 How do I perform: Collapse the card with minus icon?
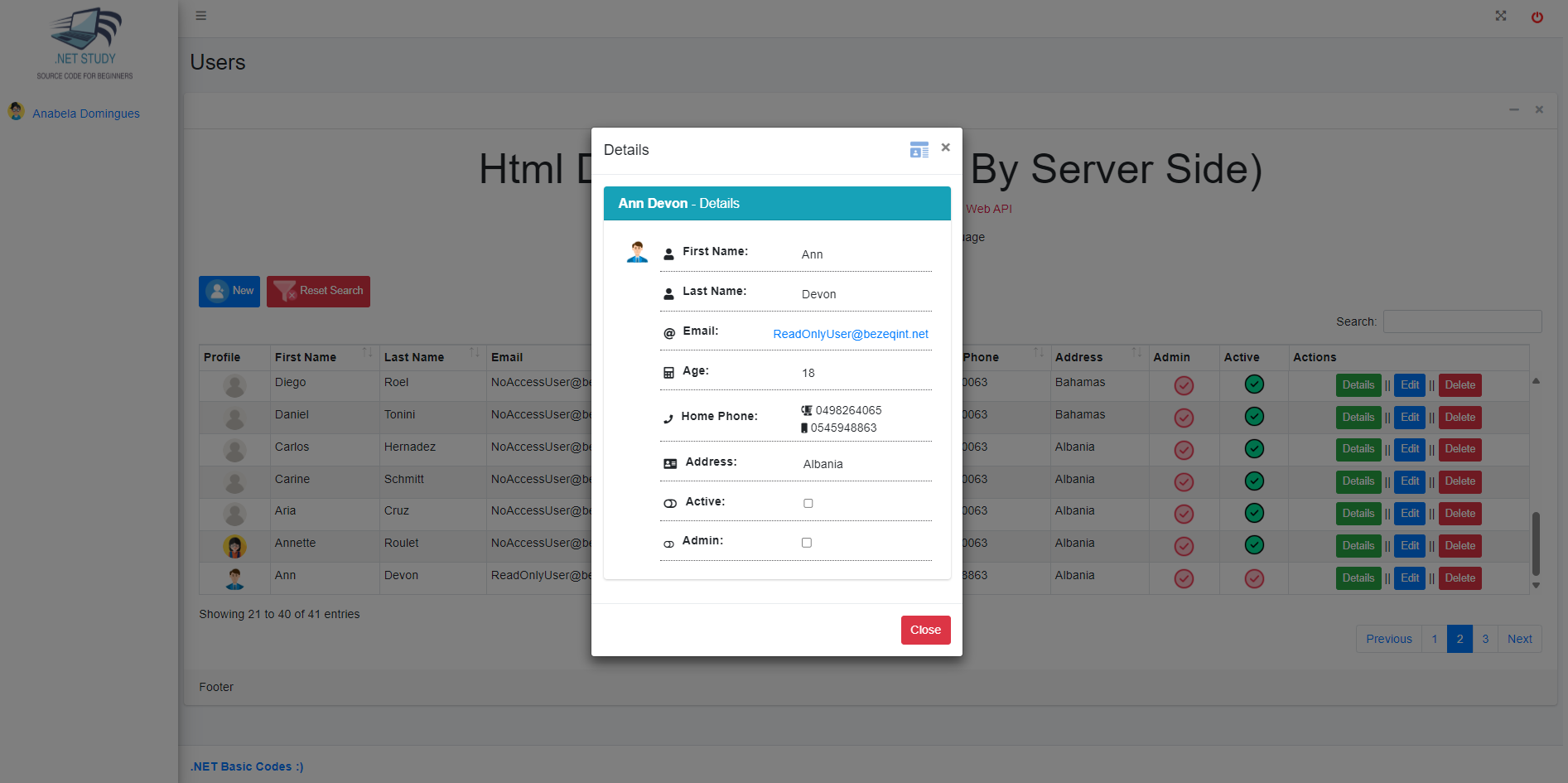pyautogui.click(x=1513, y=109)
